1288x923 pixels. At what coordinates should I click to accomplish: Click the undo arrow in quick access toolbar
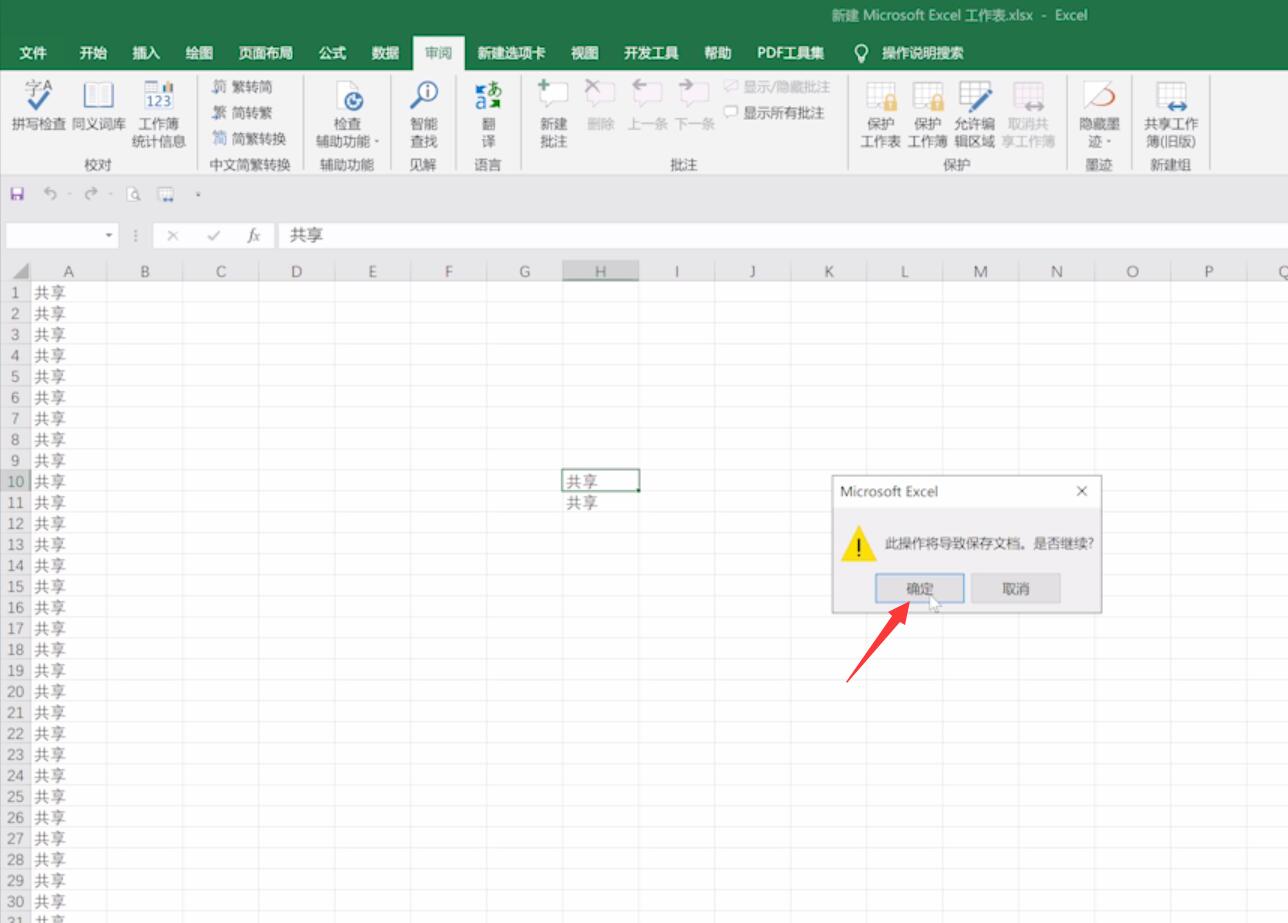tap(50, 194)
